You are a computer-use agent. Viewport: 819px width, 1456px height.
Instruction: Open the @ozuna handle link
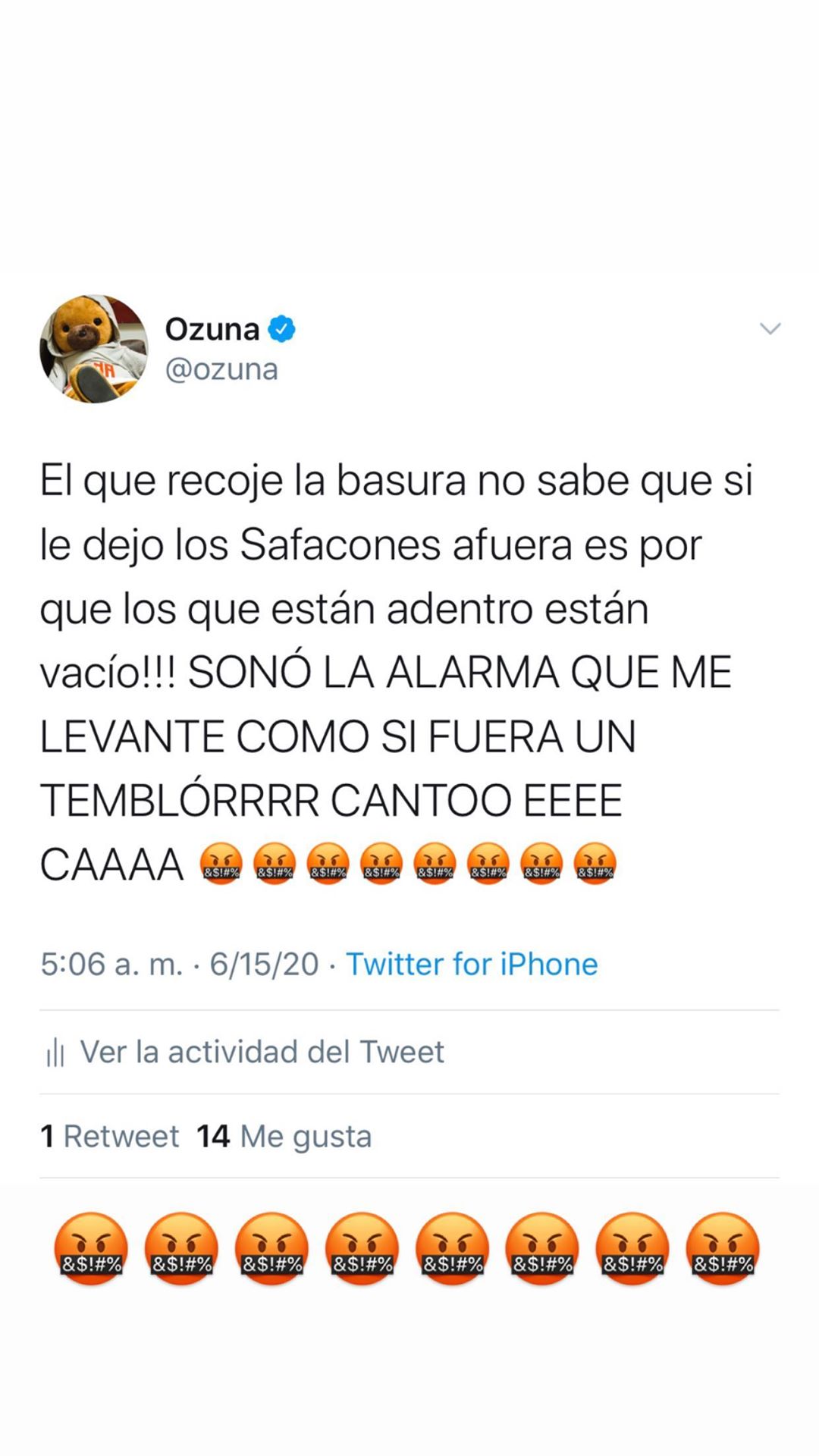point(221,370)
